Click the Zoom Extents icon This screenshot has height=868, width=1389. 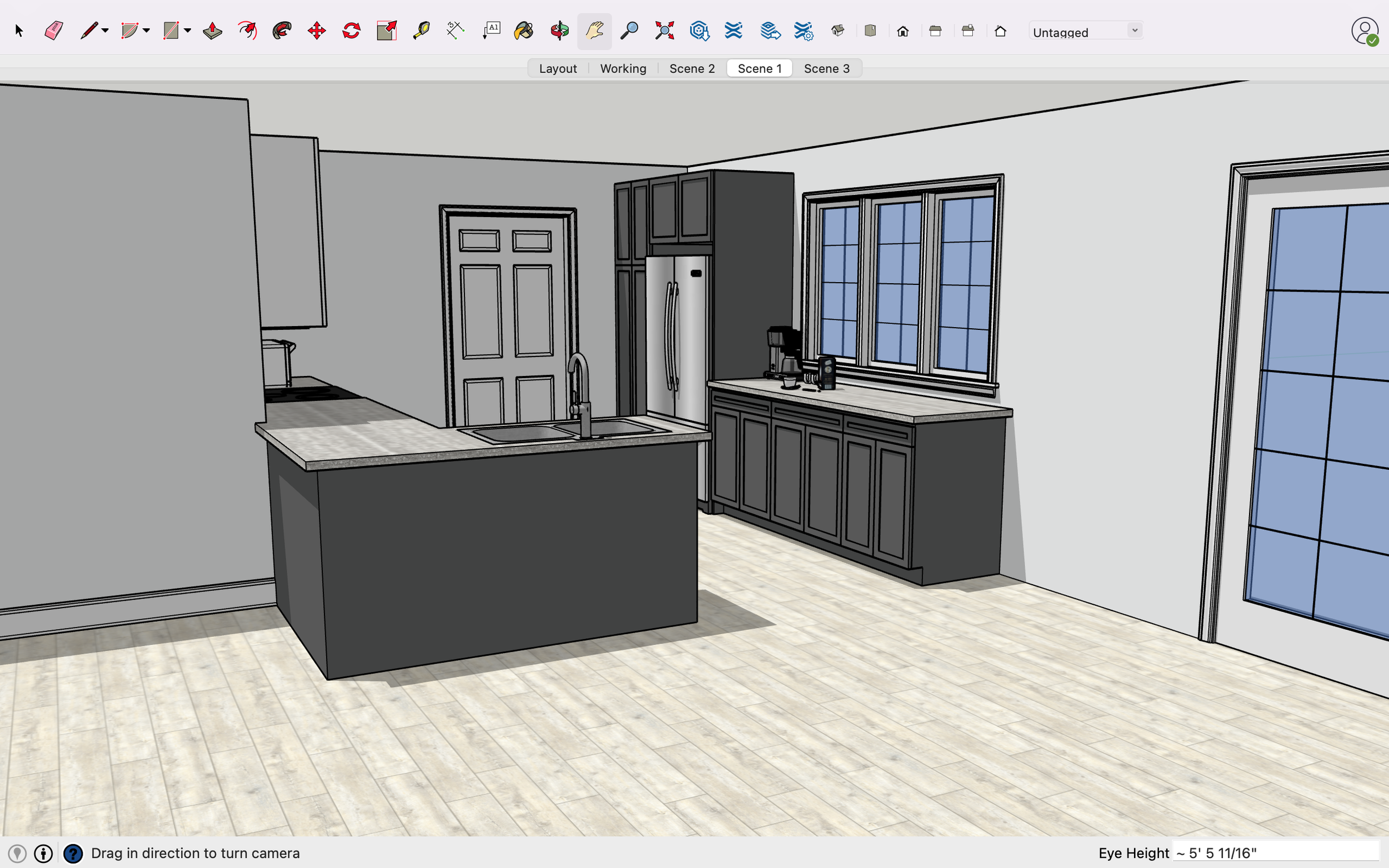click(664, 31)
